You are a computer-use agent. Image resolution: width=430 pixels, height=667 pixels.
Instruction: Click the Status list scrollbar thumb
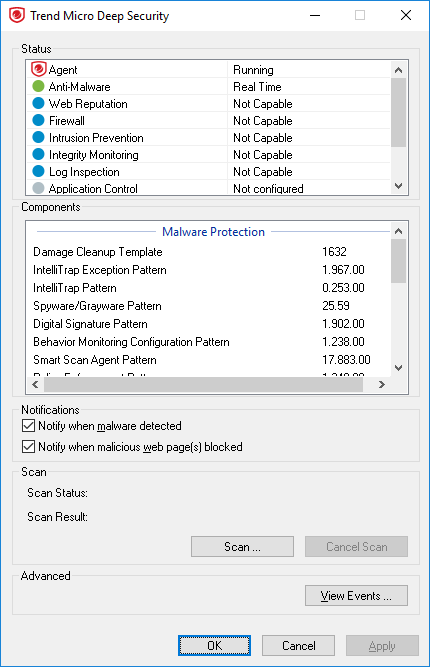click(x=399, y=112)
